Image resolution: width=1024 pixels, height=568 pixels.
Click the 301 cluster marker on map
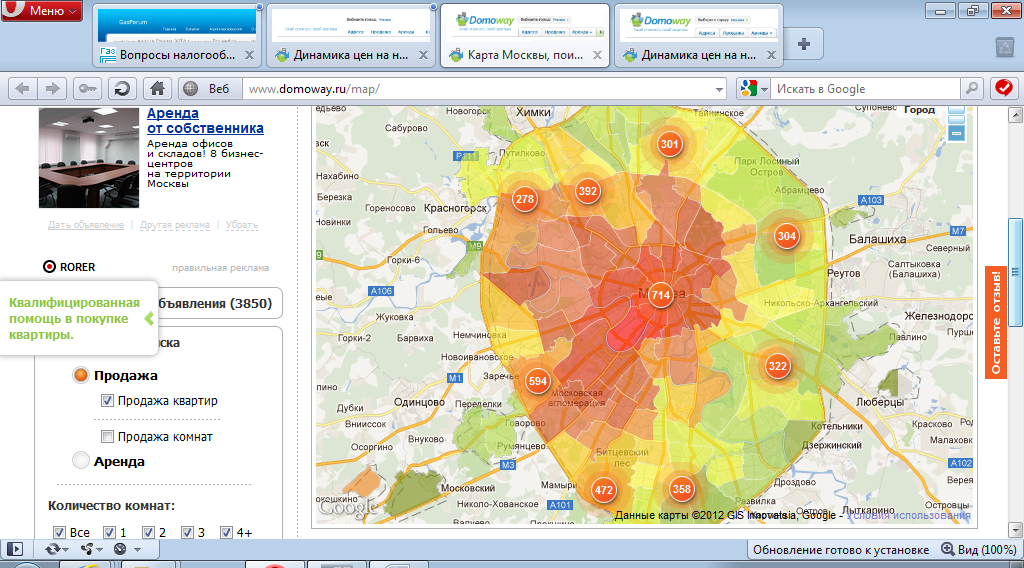[x=669, y=144]
